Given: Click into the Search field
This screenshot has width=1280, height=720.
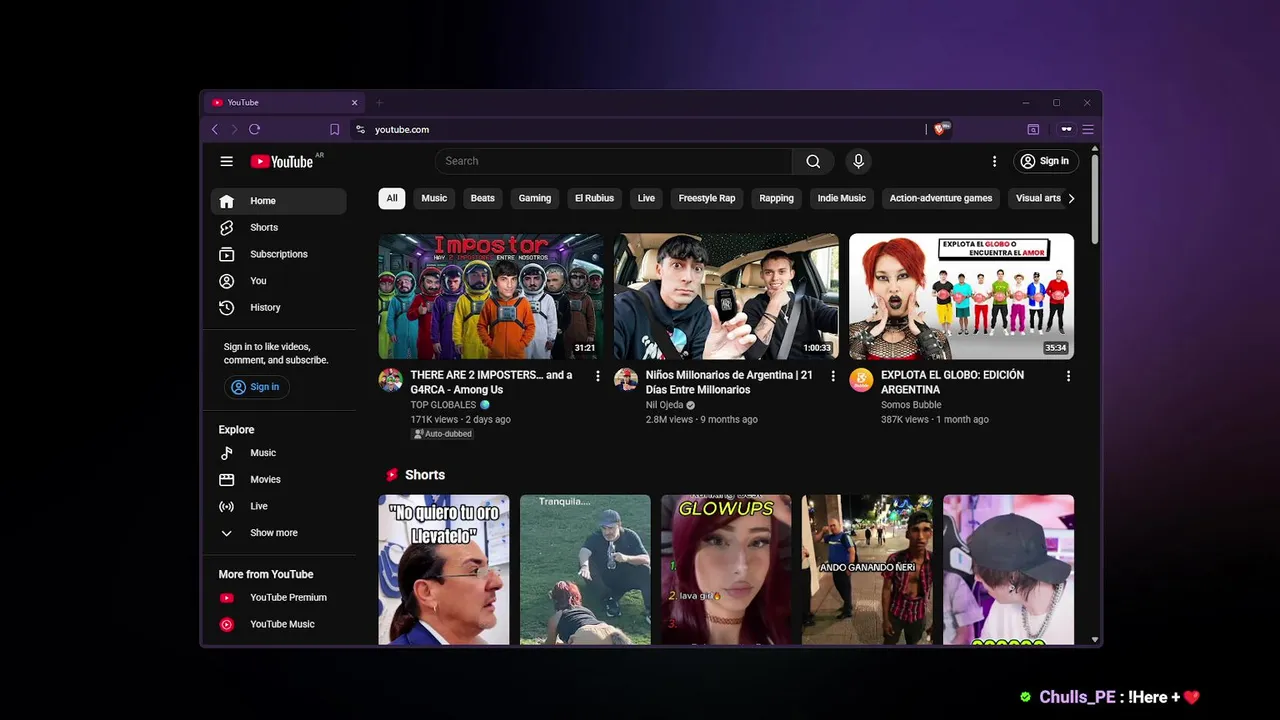Looking at the screenshot, I should click(x=614, y=161).
